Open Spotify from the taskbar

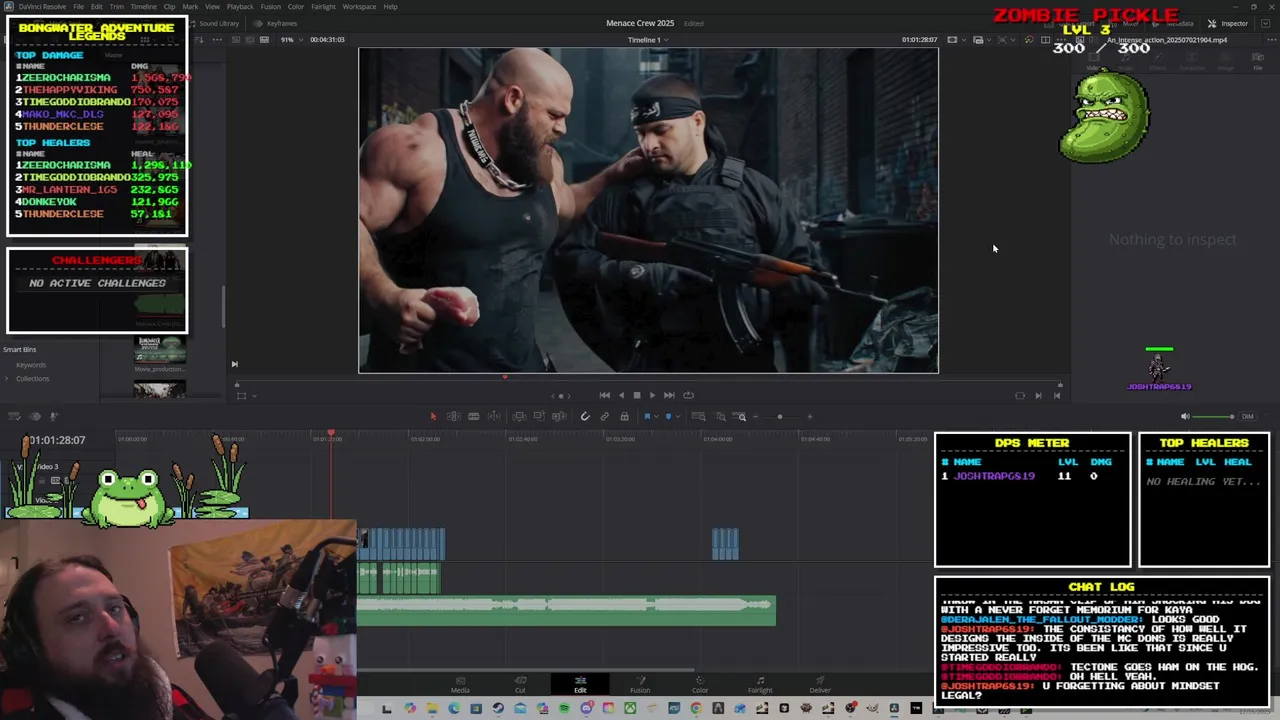pos(564,709)
